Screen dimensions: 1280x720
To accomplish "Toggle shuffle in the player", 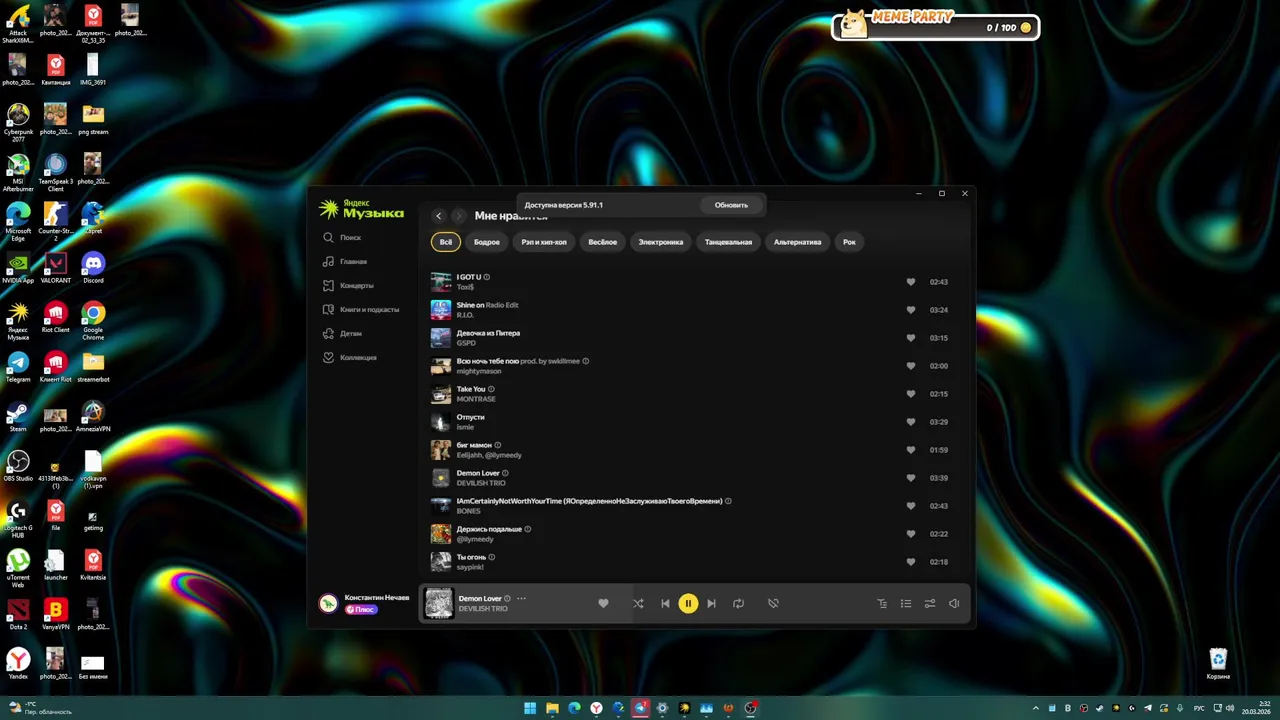I will [x=638, y=603].
